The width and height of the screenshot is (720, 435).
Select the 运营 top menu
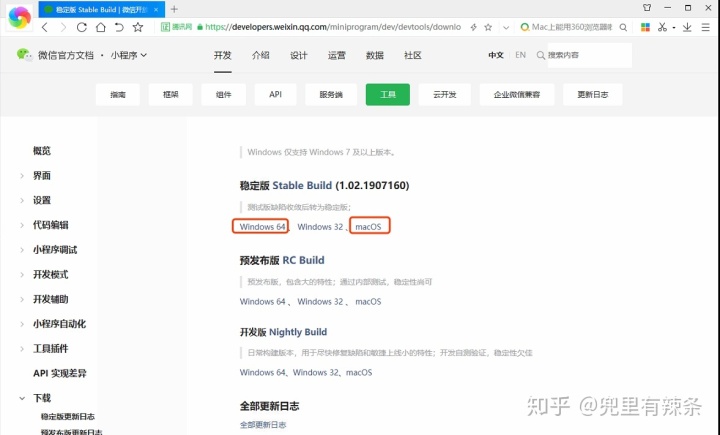tap(337, 55)
